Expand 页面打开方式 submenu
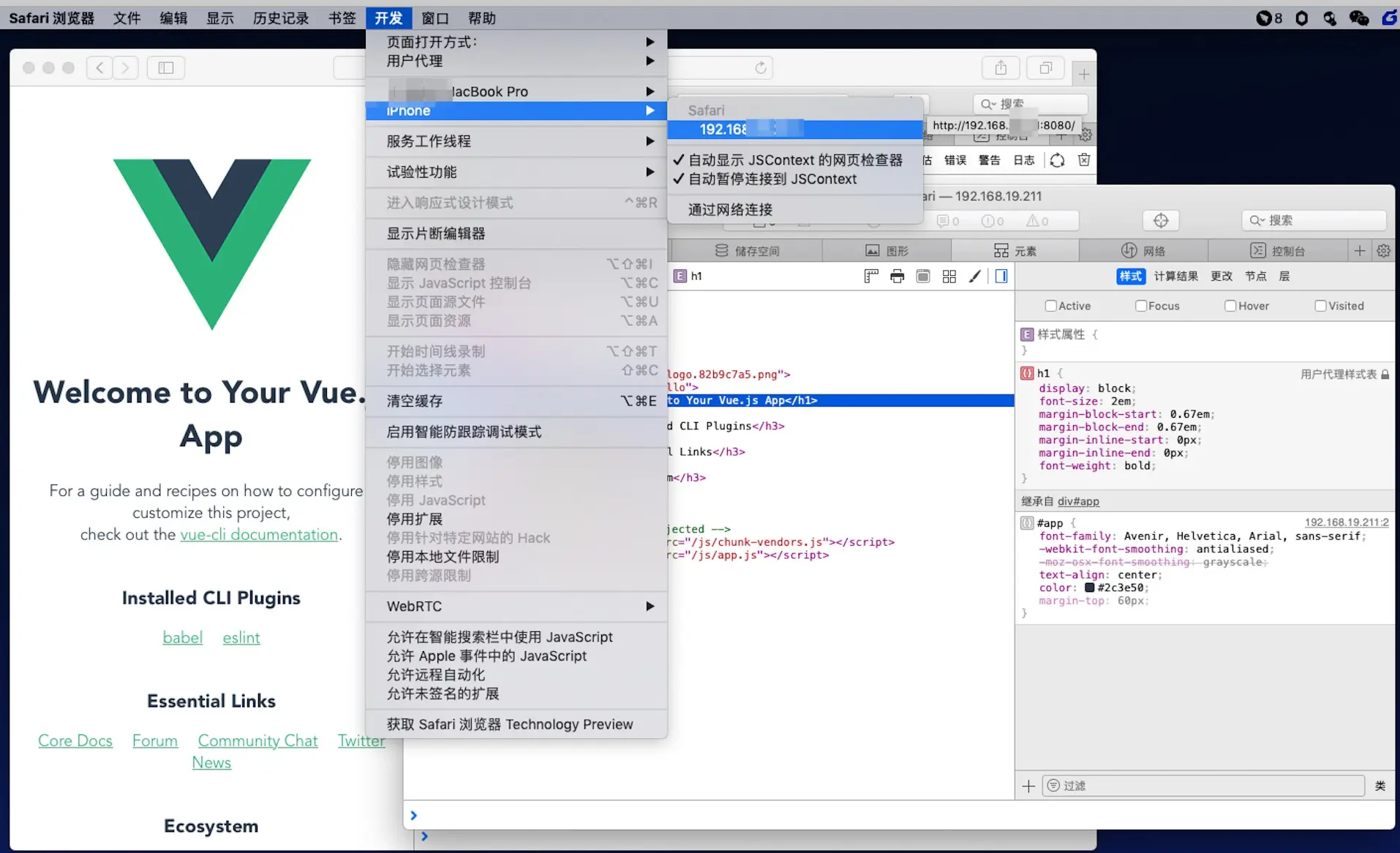This screenshot has width=1400, height=853. pyautogui.click(x=516, y=42)
